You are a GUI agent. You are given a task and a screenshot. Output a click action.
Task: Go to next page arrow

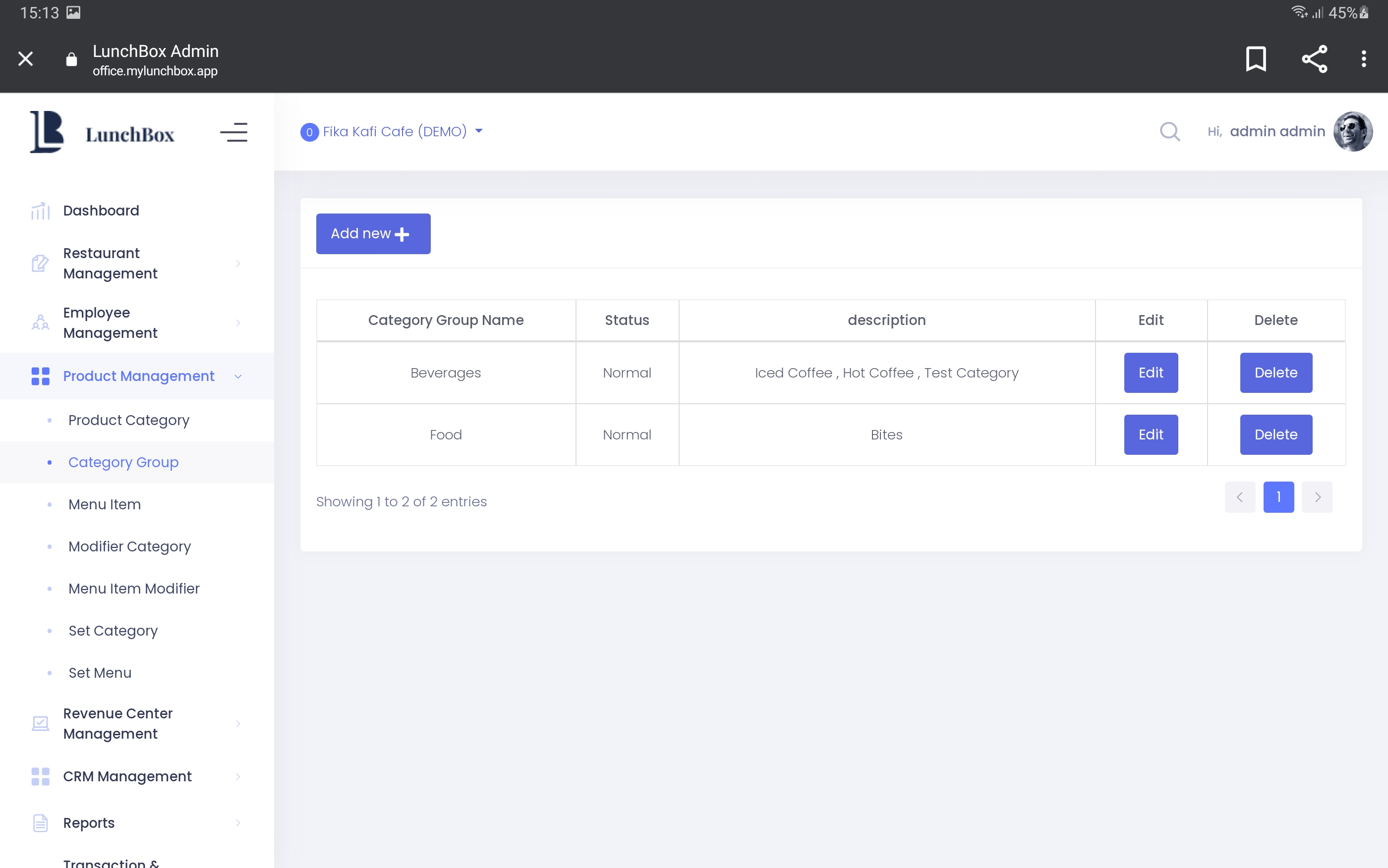click(x=1317, y=497)
